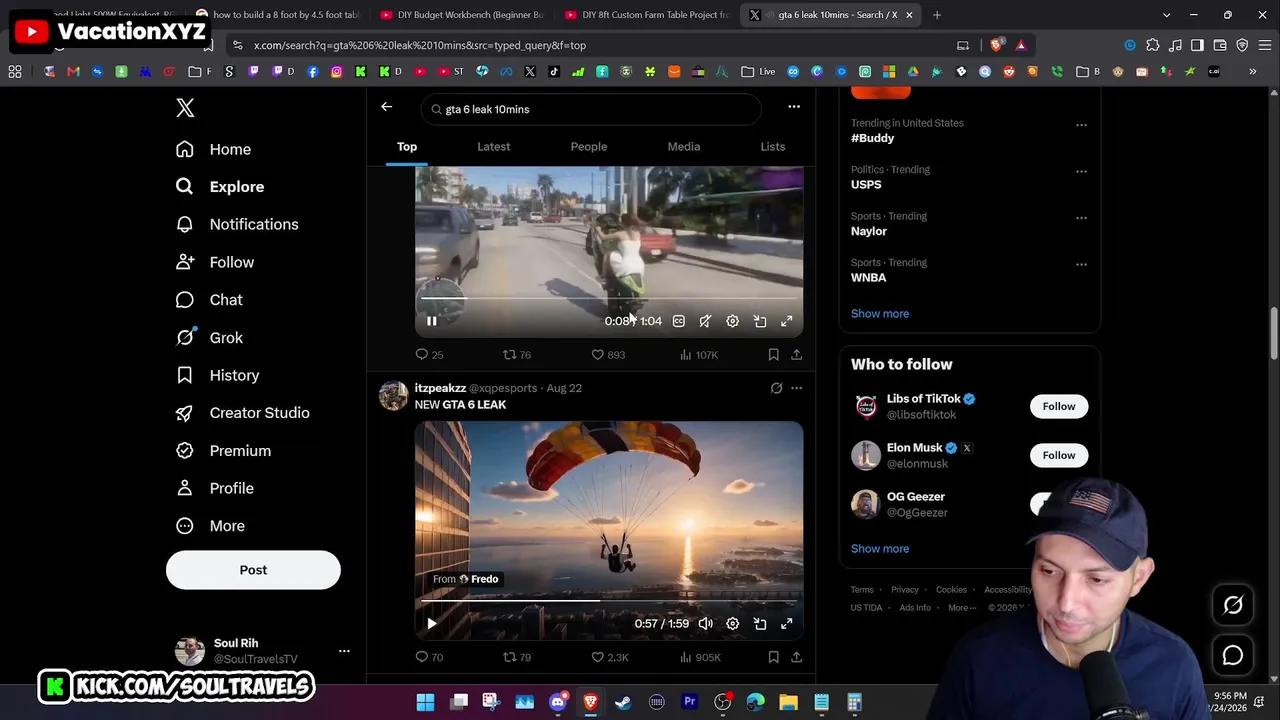The image size is (1280, 720).
Task: Open more options for #Buddy trend
Action: click(1081, 125)
